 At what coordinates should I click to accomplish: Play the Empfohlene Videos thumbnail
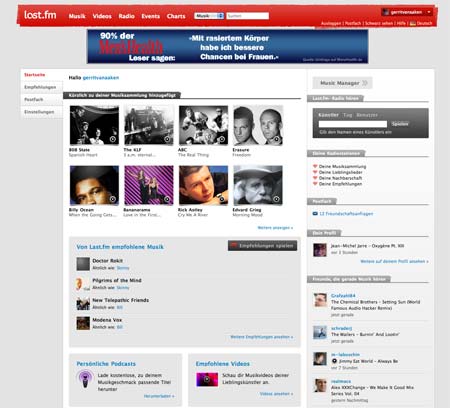point(207,379)
